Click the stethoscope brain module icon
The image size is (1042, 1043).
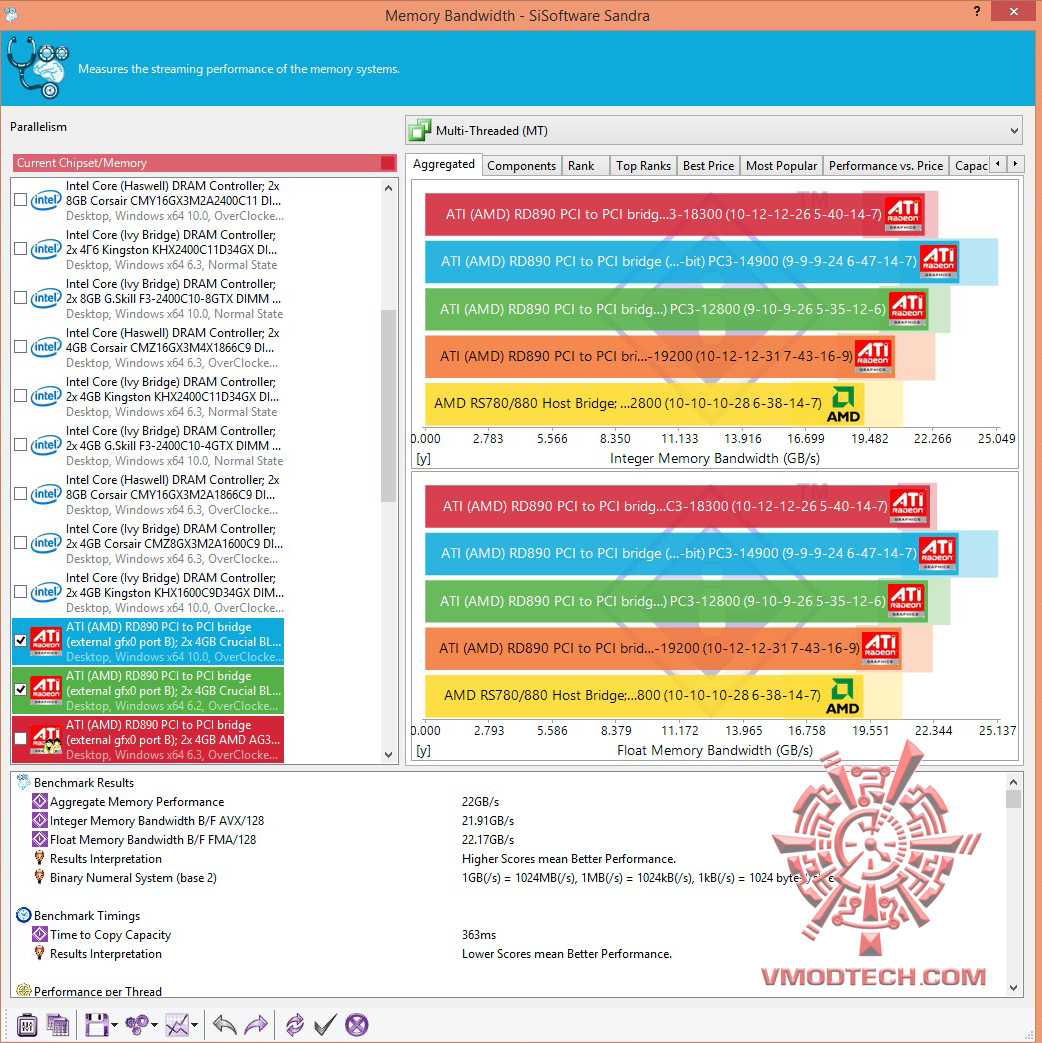(x=38, y=67)
